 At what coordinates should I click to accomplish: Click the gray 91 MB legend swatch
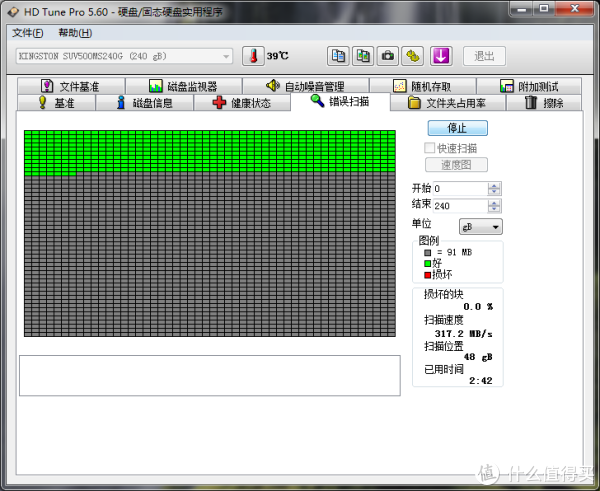[x=427, y=253]
